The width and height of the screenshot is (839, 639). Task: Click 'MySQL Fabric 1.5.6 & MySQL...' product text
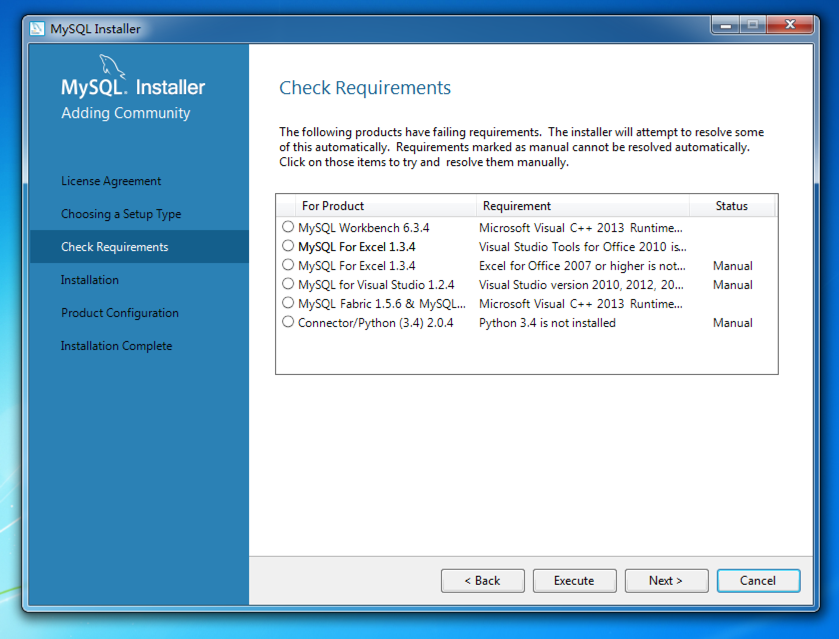pos(382,304)
